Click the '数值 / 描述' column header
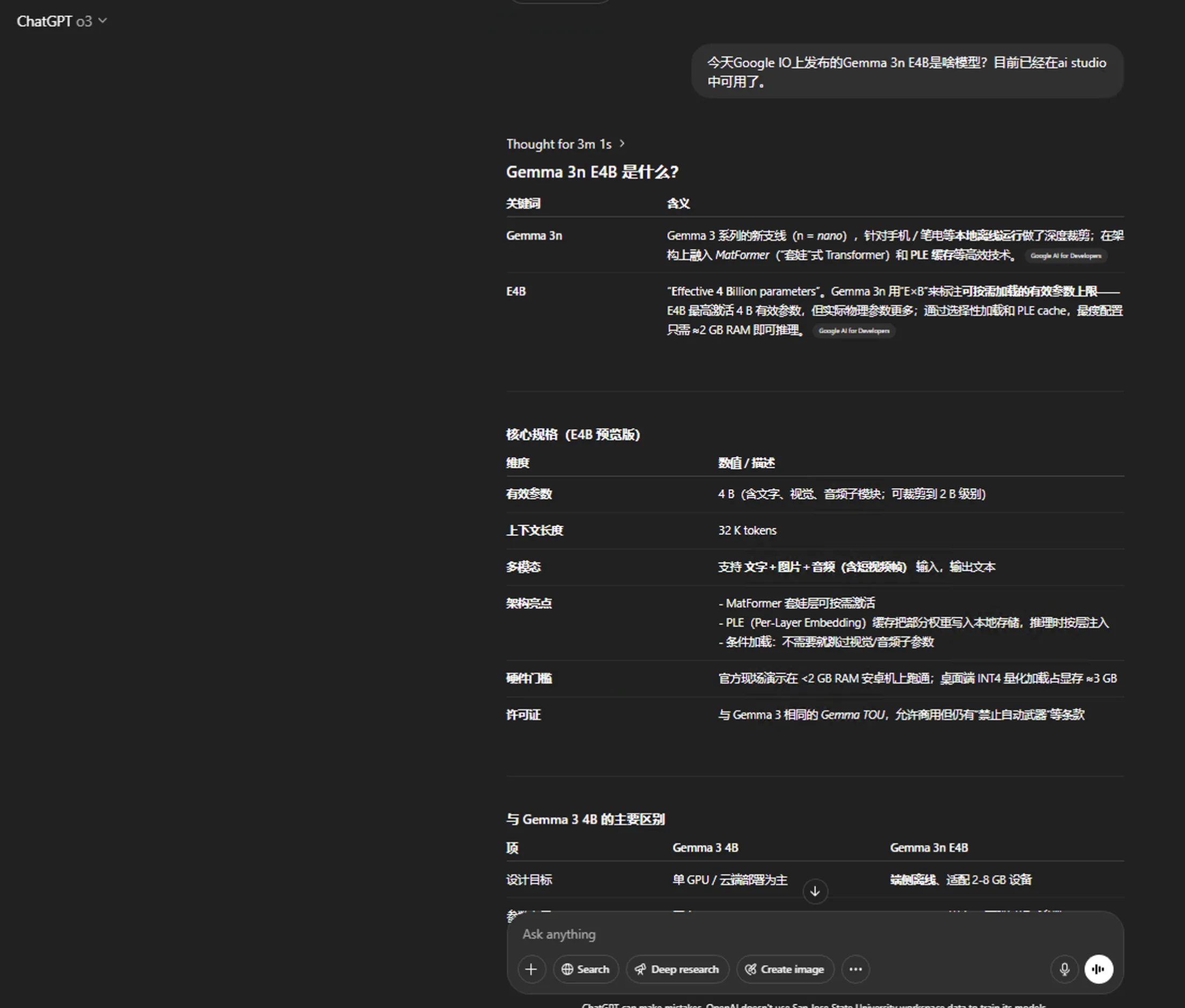The width and height of the screenshot is (1185, 1008). 746,463
